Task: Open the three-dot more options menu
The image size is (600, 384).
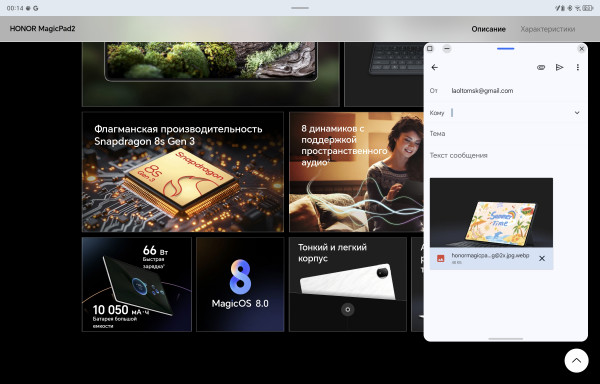Action: 577,67
